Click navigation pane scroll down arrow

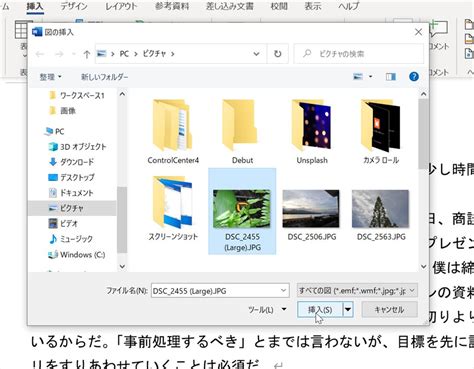pos(122,266)
